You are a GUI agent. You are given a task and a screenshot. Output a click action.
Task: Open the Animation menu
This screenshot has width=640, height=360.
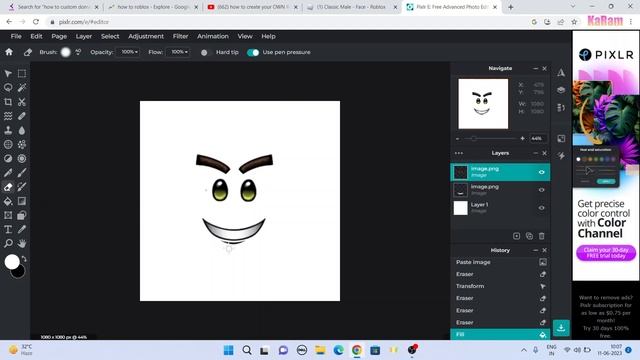tap(213, 36)
